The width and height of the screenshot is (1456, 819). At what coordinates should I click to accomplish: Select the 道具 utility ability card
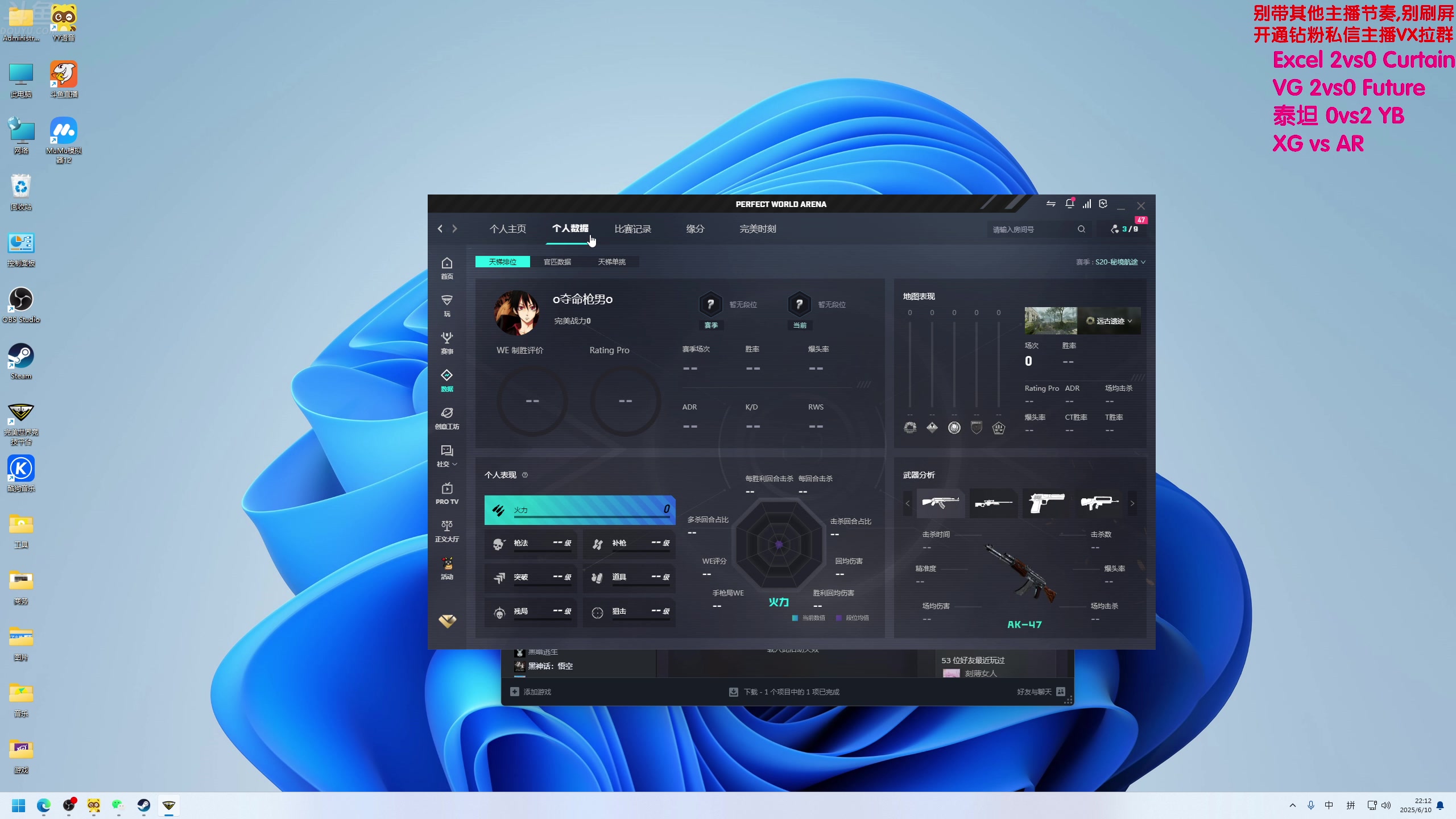[629, 578]
